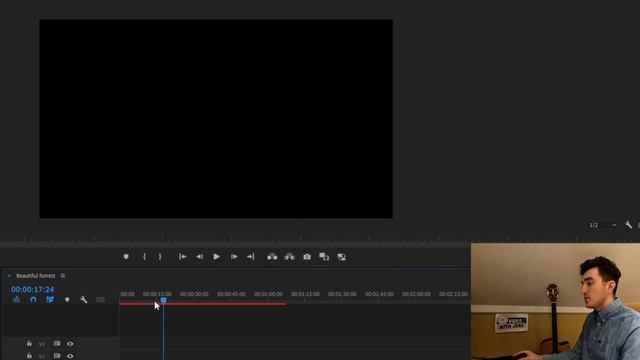Click the red render bar under the ruler

pyautogui.click(x=202, y=304)
